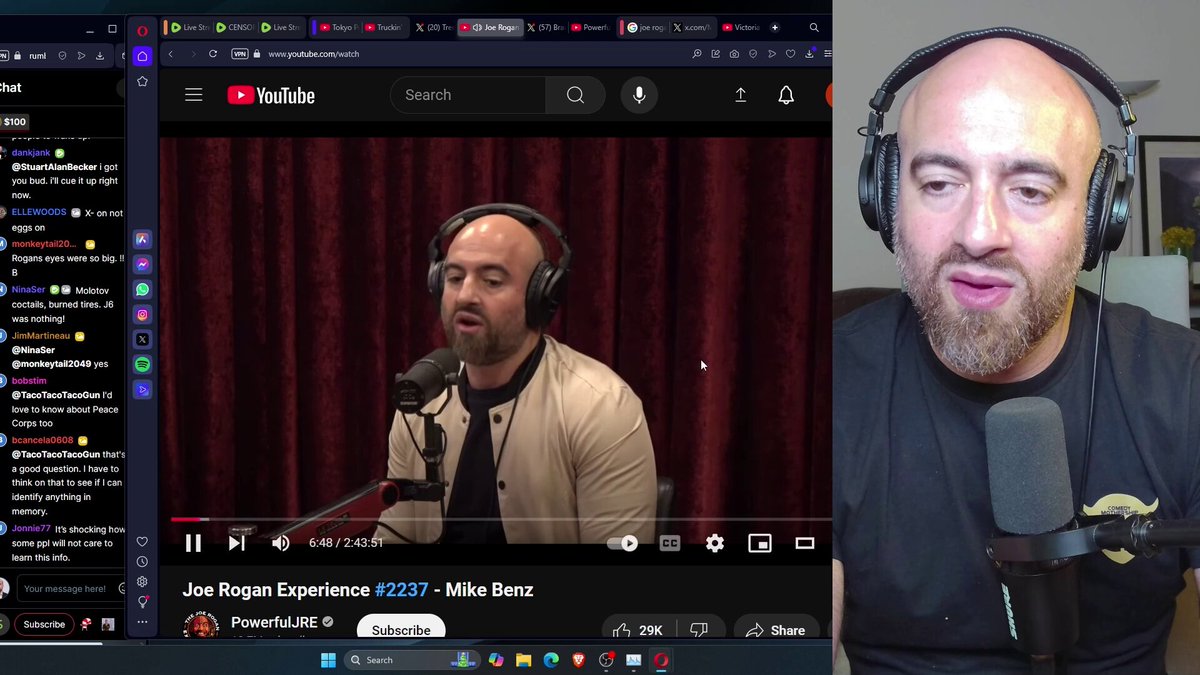Open YouTube notifications bell

(x=786, y=95)
